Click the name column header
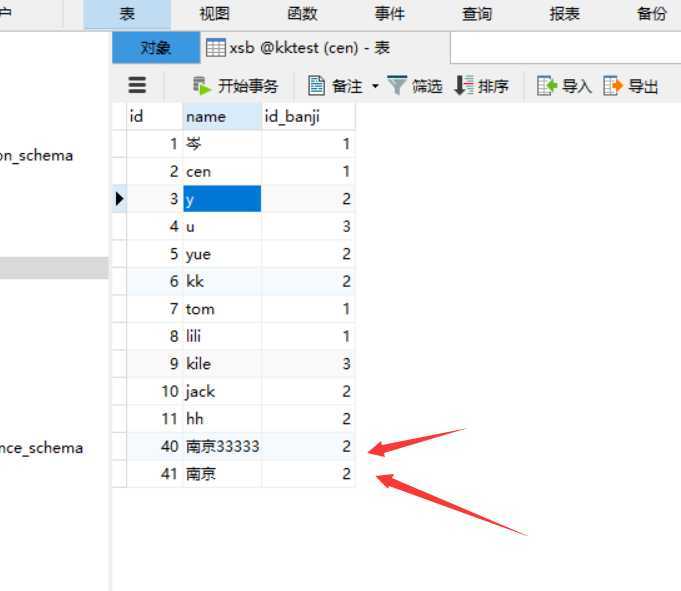The width and height of the screenshot is (681, 591). pyautogui.click(x=222, y=116)
